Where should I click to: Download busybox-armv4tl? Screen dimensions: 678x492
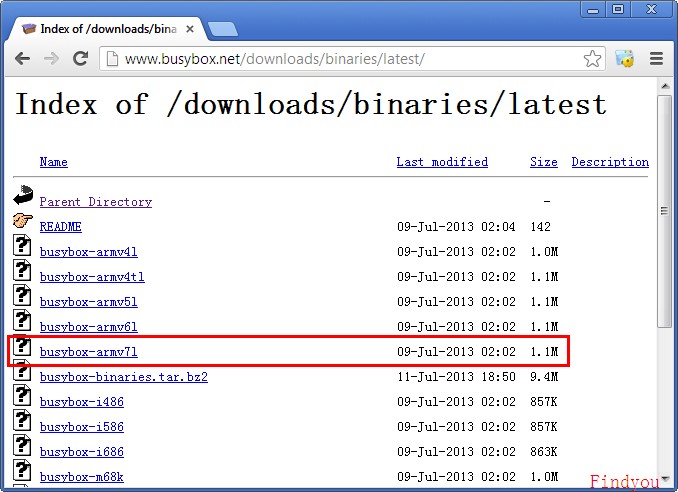coord(92,277)
